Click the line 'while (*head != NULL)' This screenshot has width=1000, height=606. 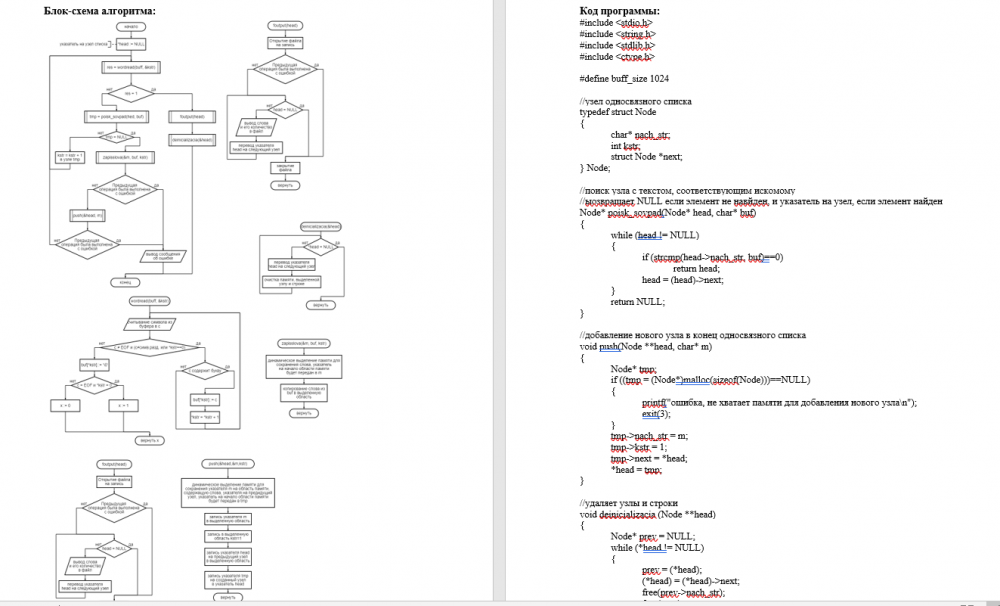[658, 547]
